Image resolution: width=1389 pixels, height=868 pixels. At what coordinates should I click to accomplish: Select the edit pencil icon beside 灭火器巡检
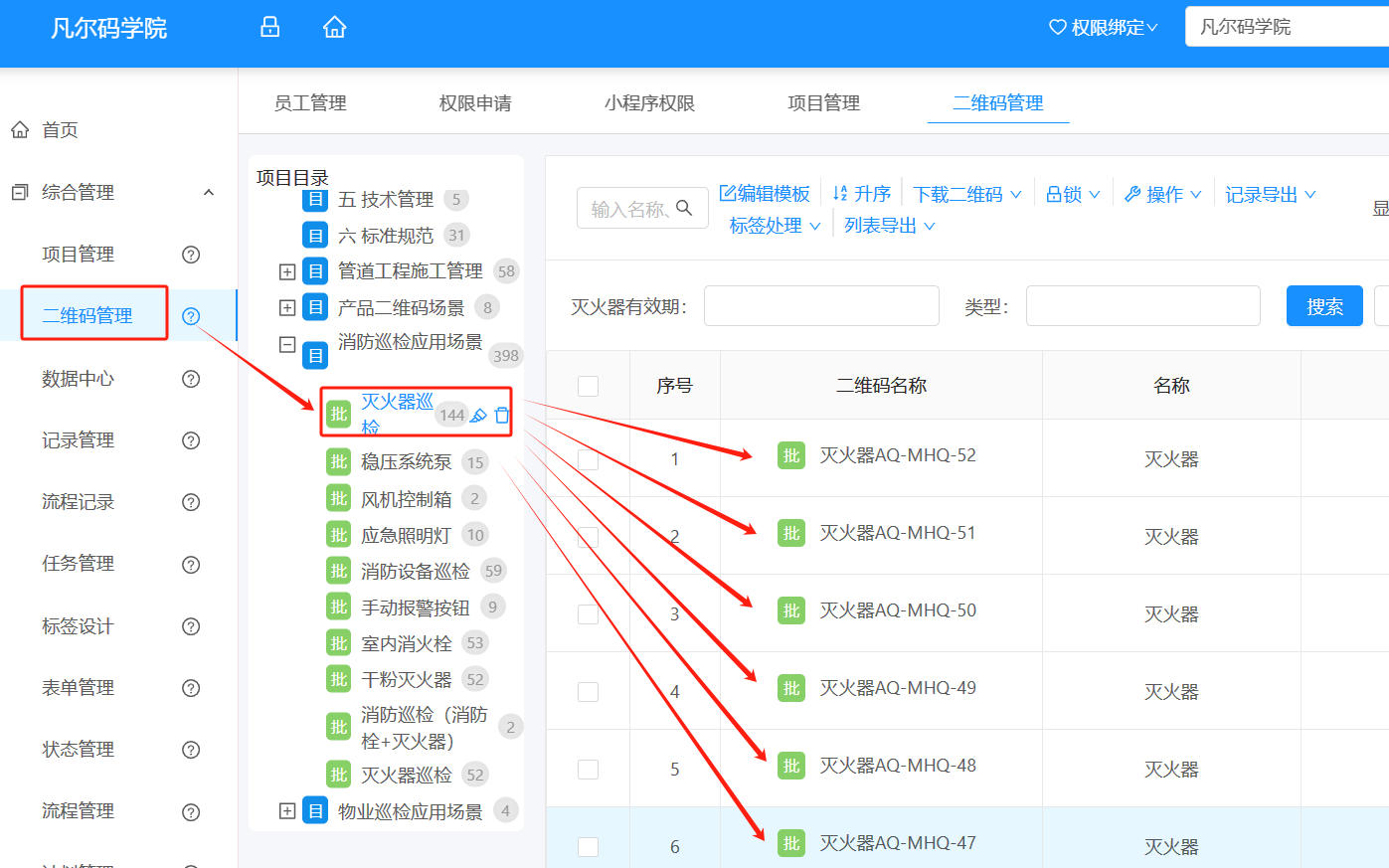coord(481,415)
